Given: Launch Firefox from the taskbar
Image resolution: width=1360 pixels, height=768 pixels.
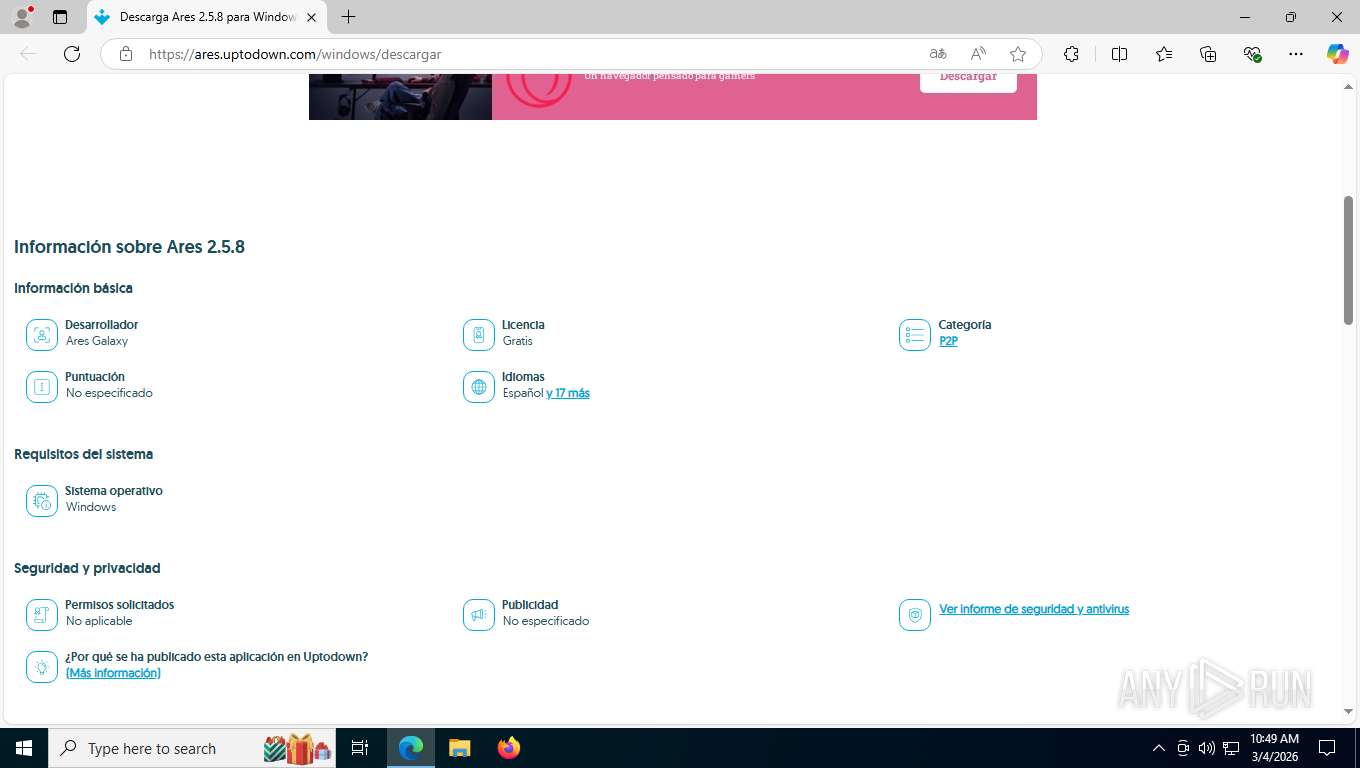Looking at the screenshot, I should coord(509,748).
